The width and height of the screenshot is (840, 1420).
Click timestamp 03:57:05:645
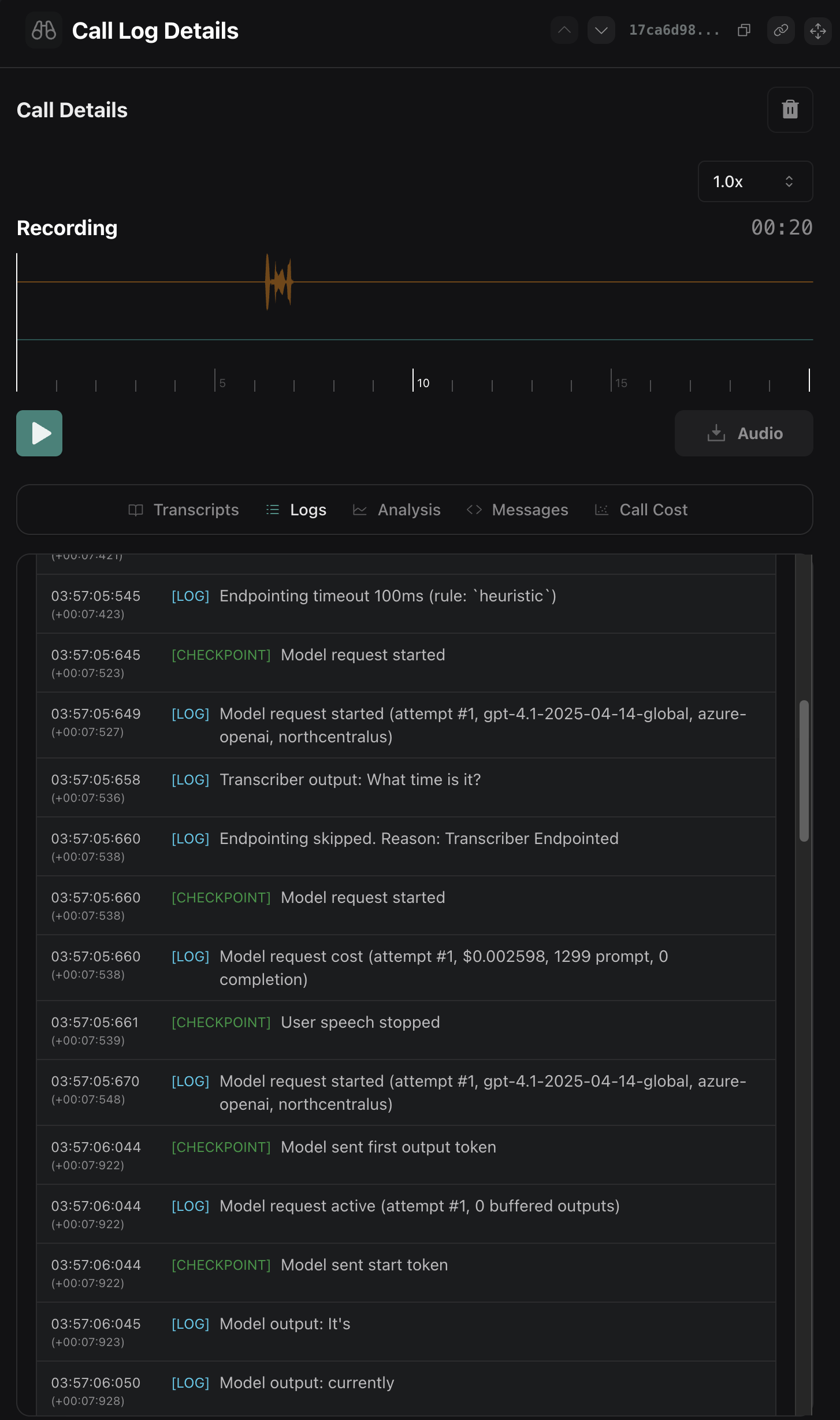tap(96, 655)
